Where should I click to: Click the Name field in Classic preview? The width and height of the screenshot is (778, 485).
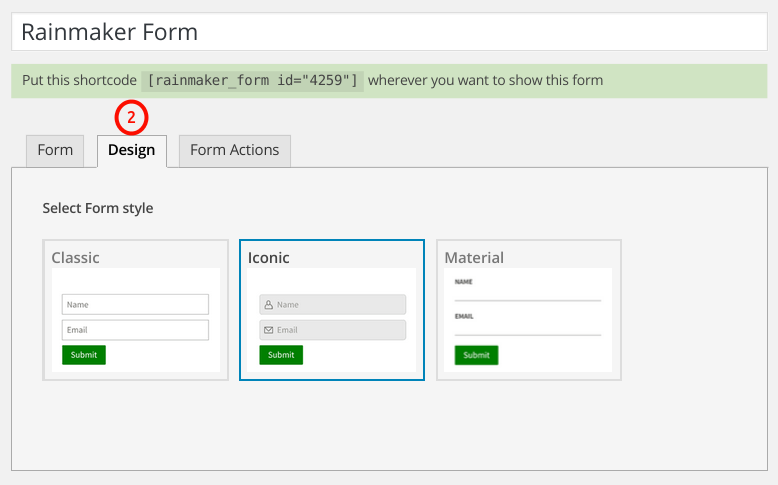pos(135,304)
